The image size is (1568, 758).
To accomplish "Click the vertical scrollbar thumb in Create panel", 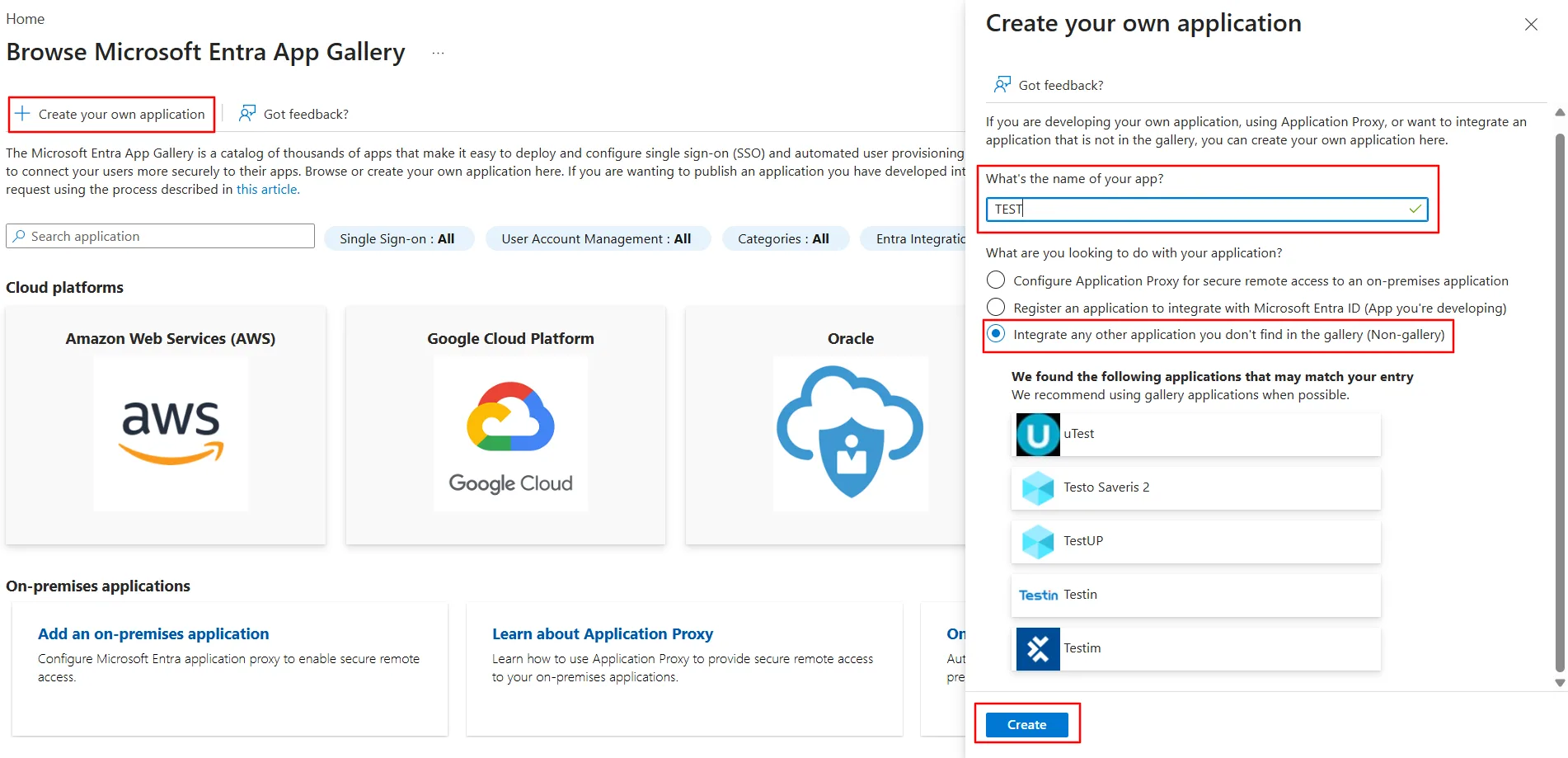I will pos(1560,404).
